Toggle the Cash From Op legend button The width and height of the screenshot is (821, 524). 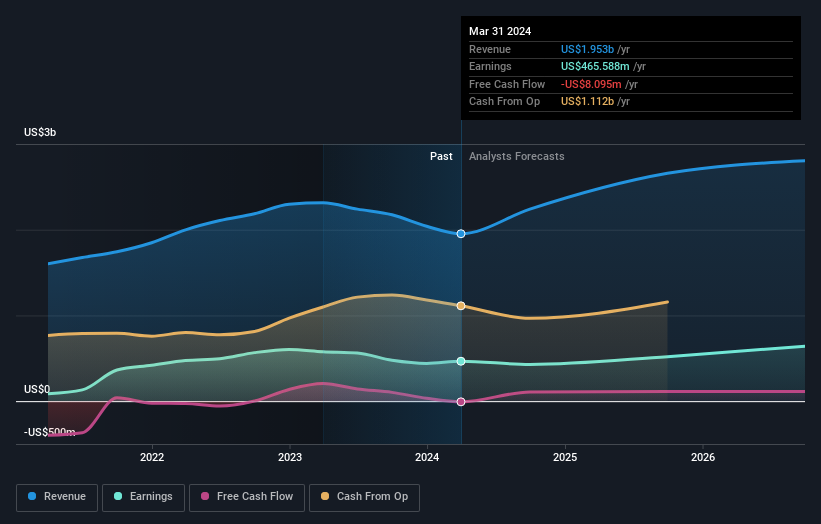(364, 497)
